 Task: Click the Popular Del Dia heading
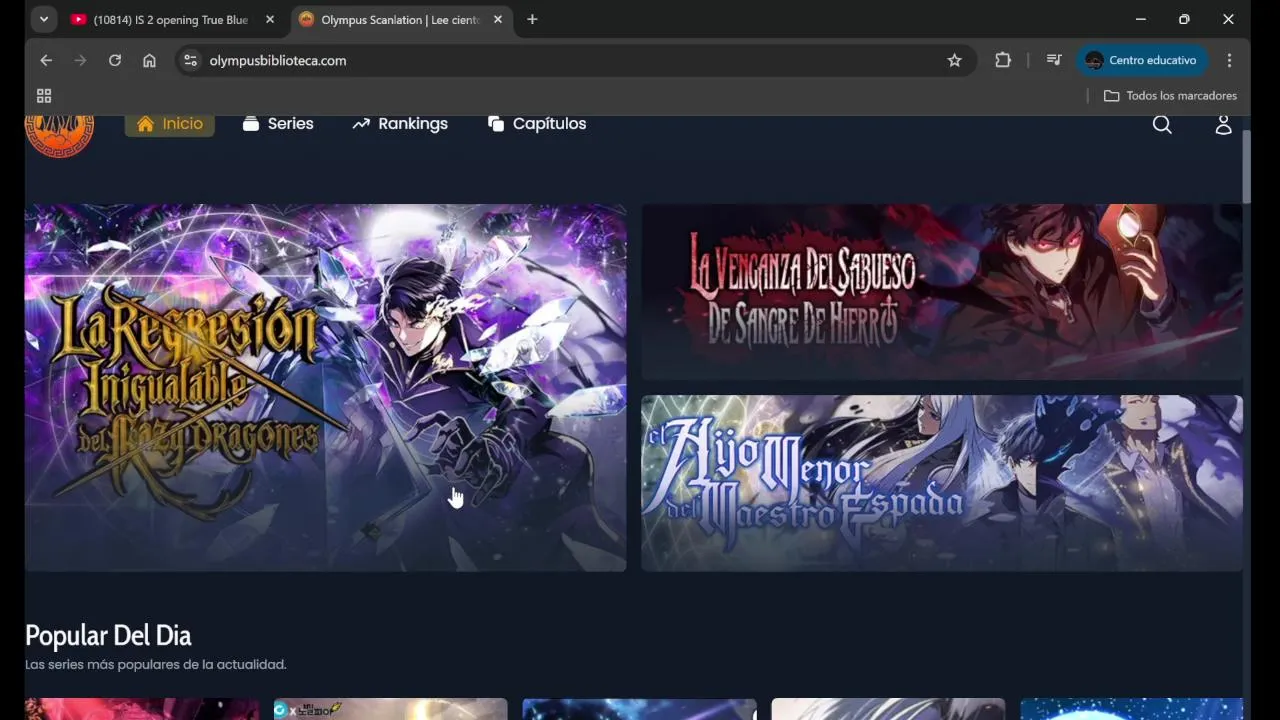coord(108,636)
